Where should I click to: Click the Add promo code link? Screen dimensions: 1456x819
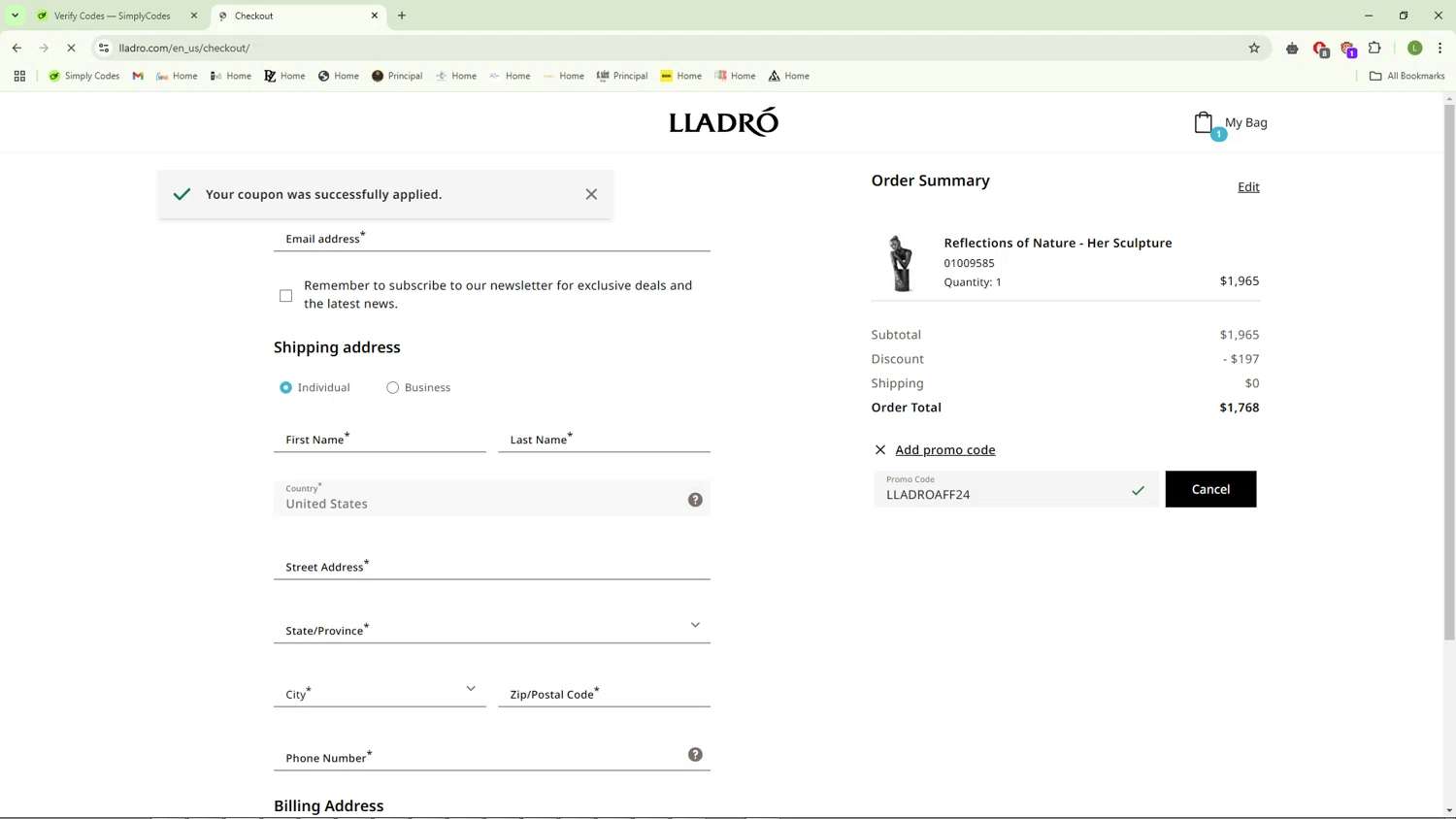tap(944, 449)
